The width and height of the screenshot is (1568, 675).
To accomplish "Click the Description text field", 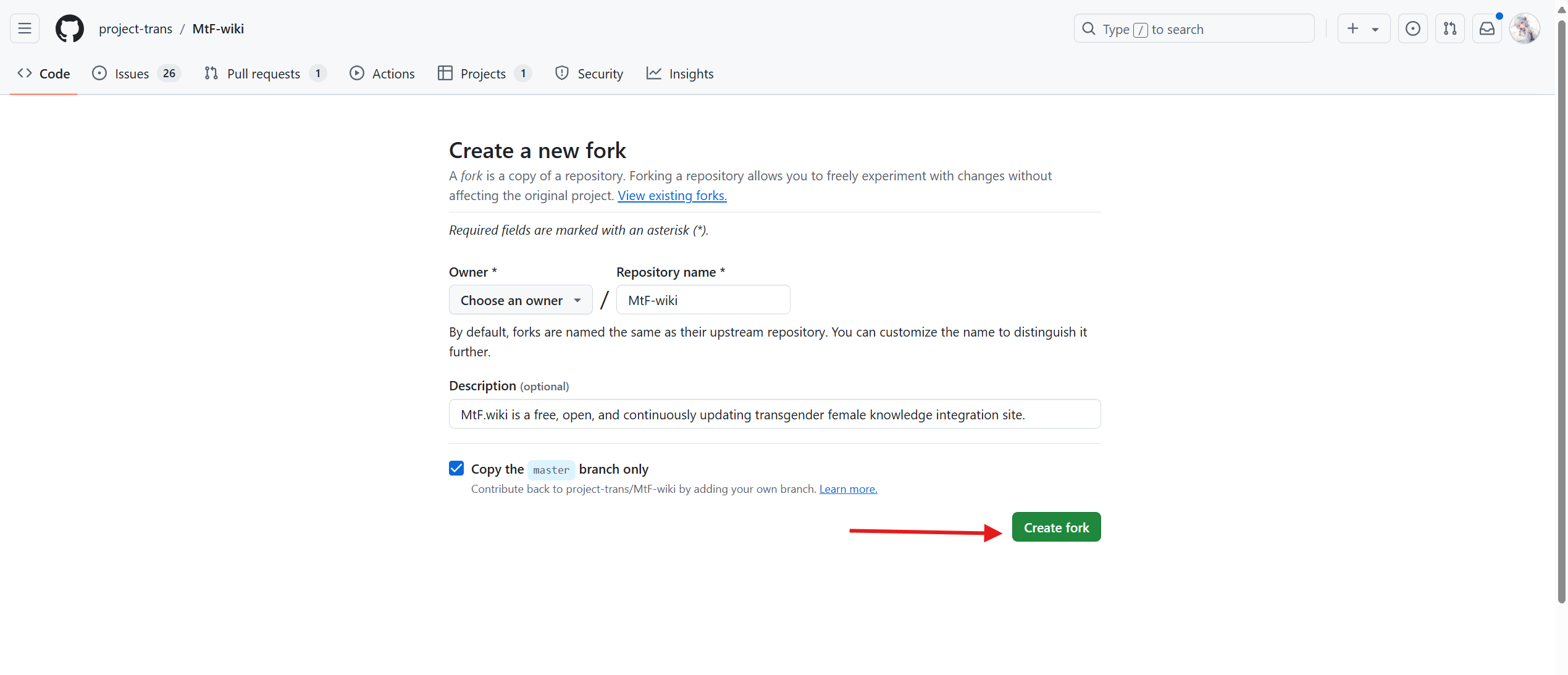I will click(x=774, y=414).
